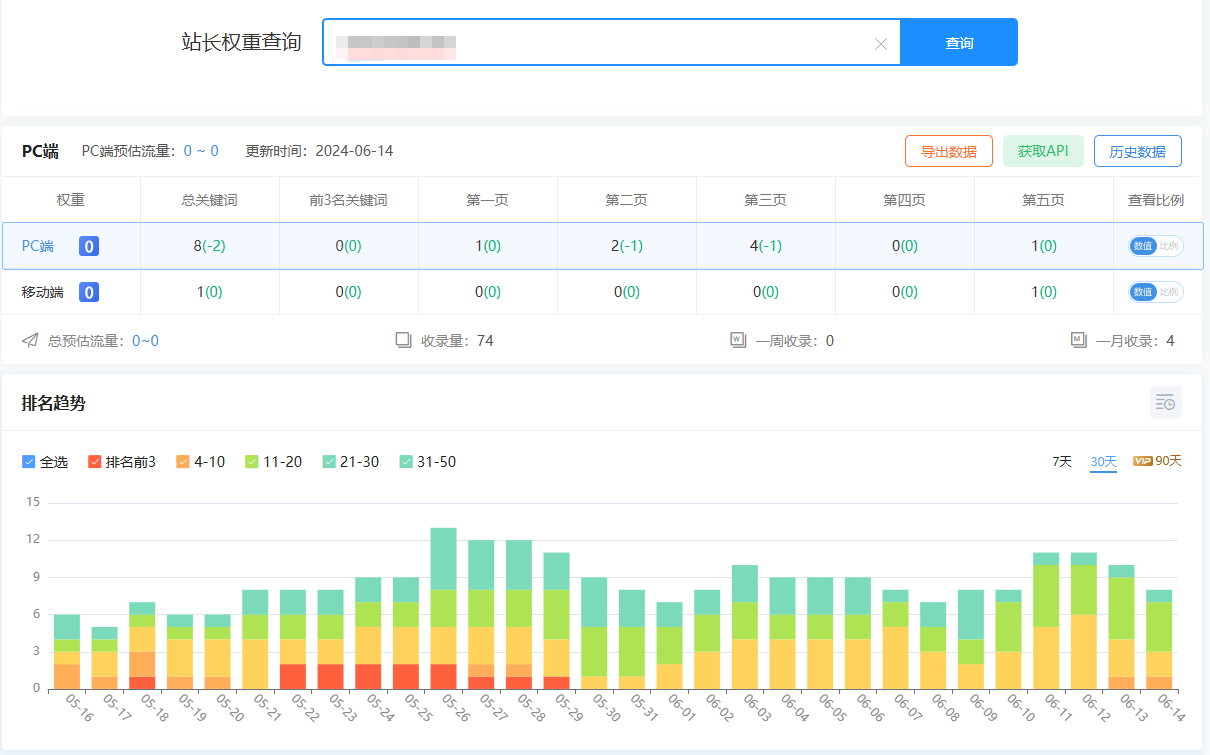Click the PC端 row link
The image size is (1210, 755).
click(38, 246)
